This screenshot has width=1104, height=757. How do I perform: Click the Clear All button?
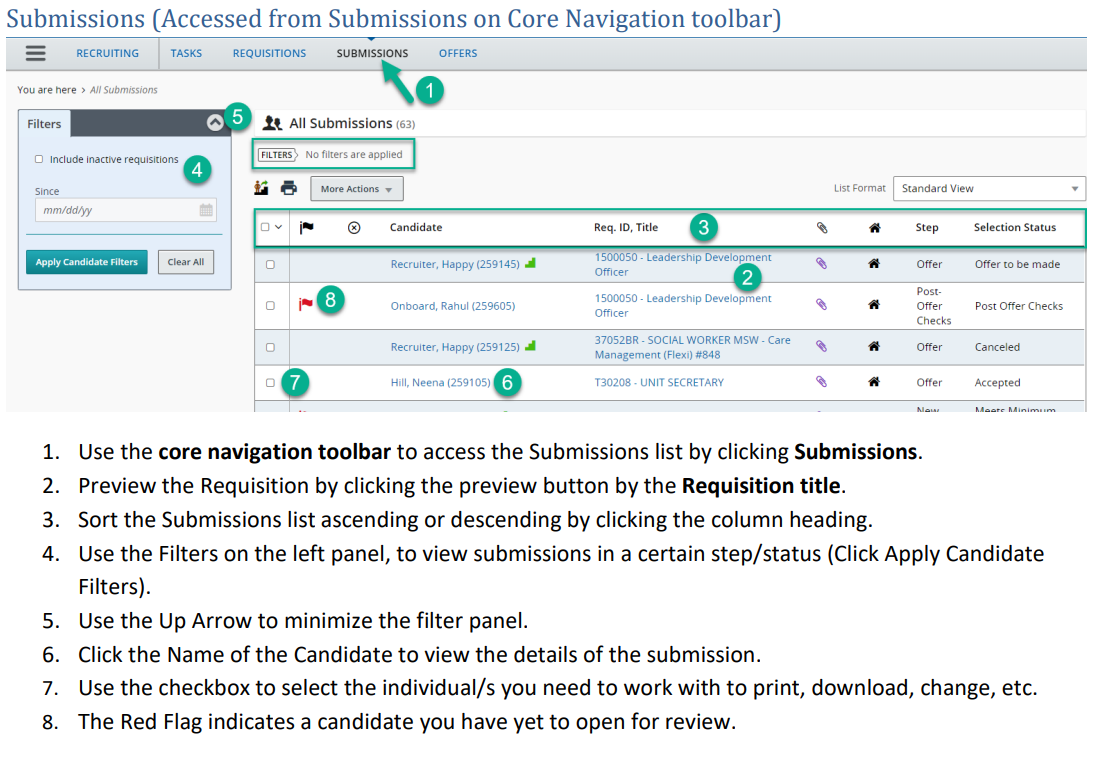[186, 262]
